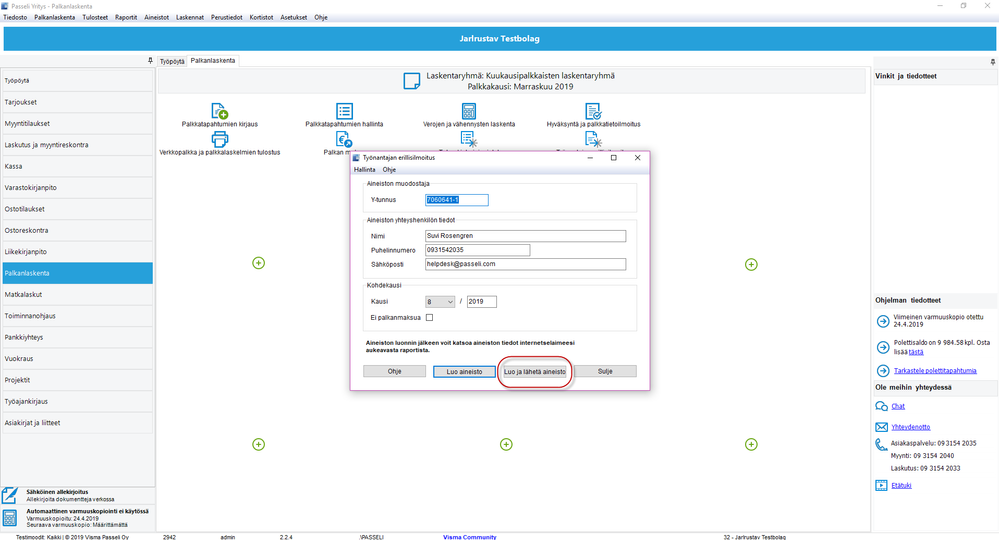The image size is (999, 540).
Task: Click the Sähköposti input field
Action: click(526, 264)
